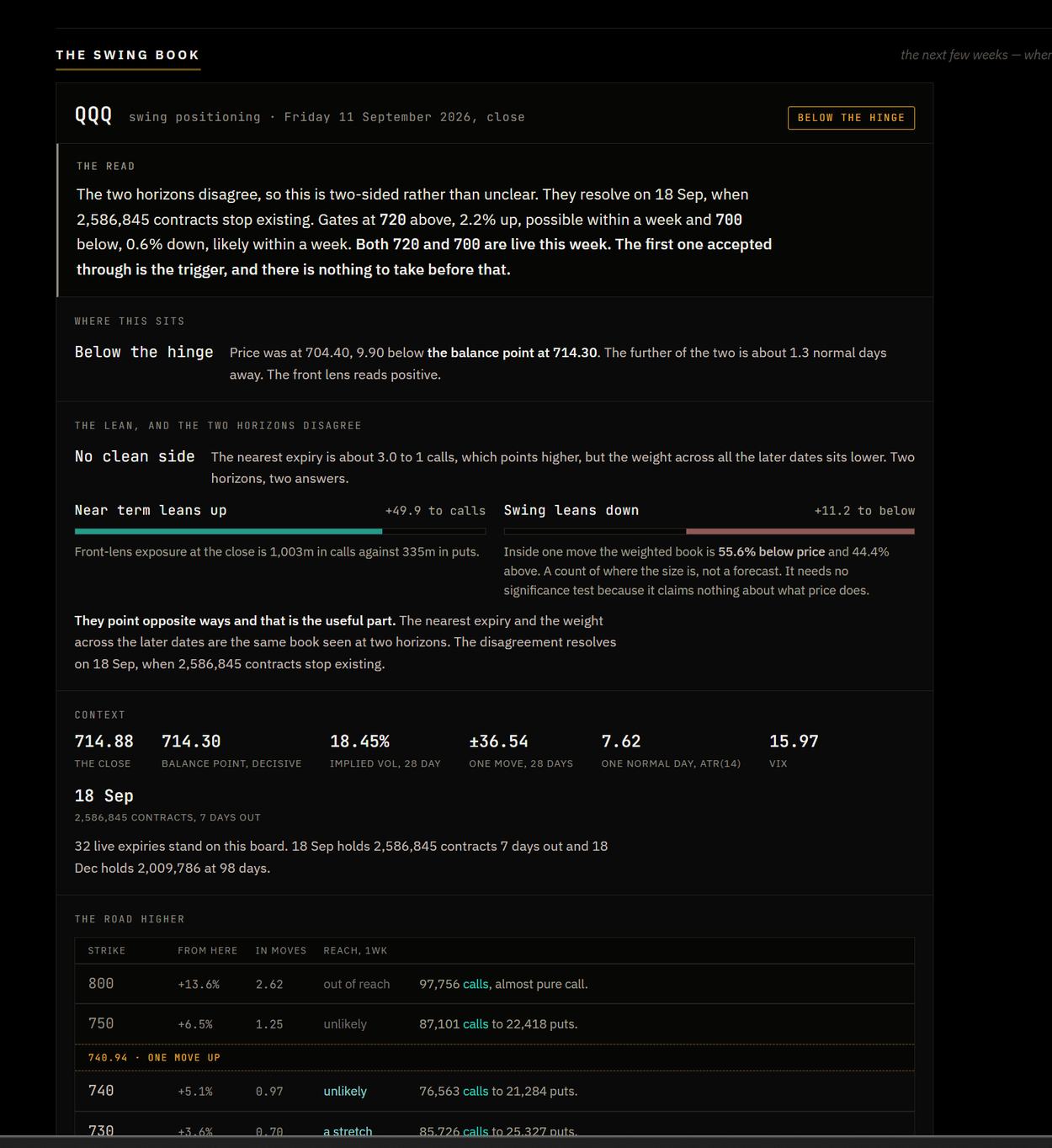The width and height of the screenshot is (1052, 1148).
Task: Click the WHERE THIS SITS label
Action: pyautogui.click(x=130, y=322)
